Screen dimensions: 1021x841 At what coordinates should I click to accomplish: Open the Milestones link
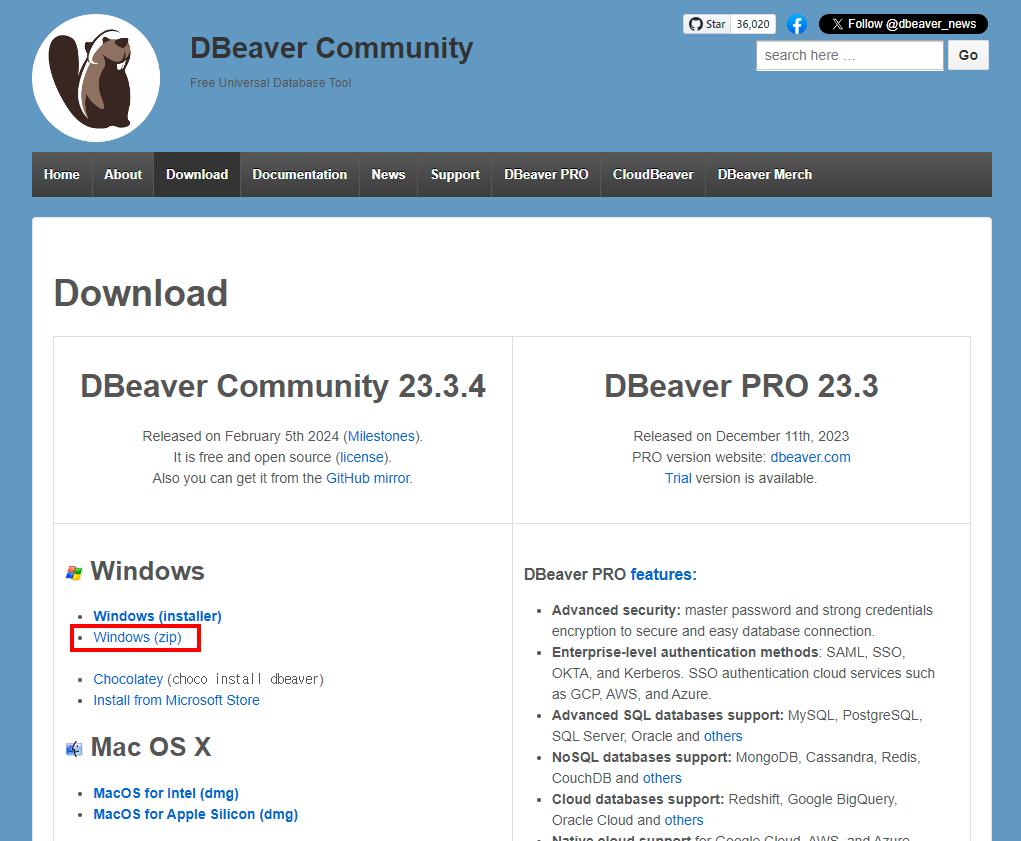coord(381,436)
